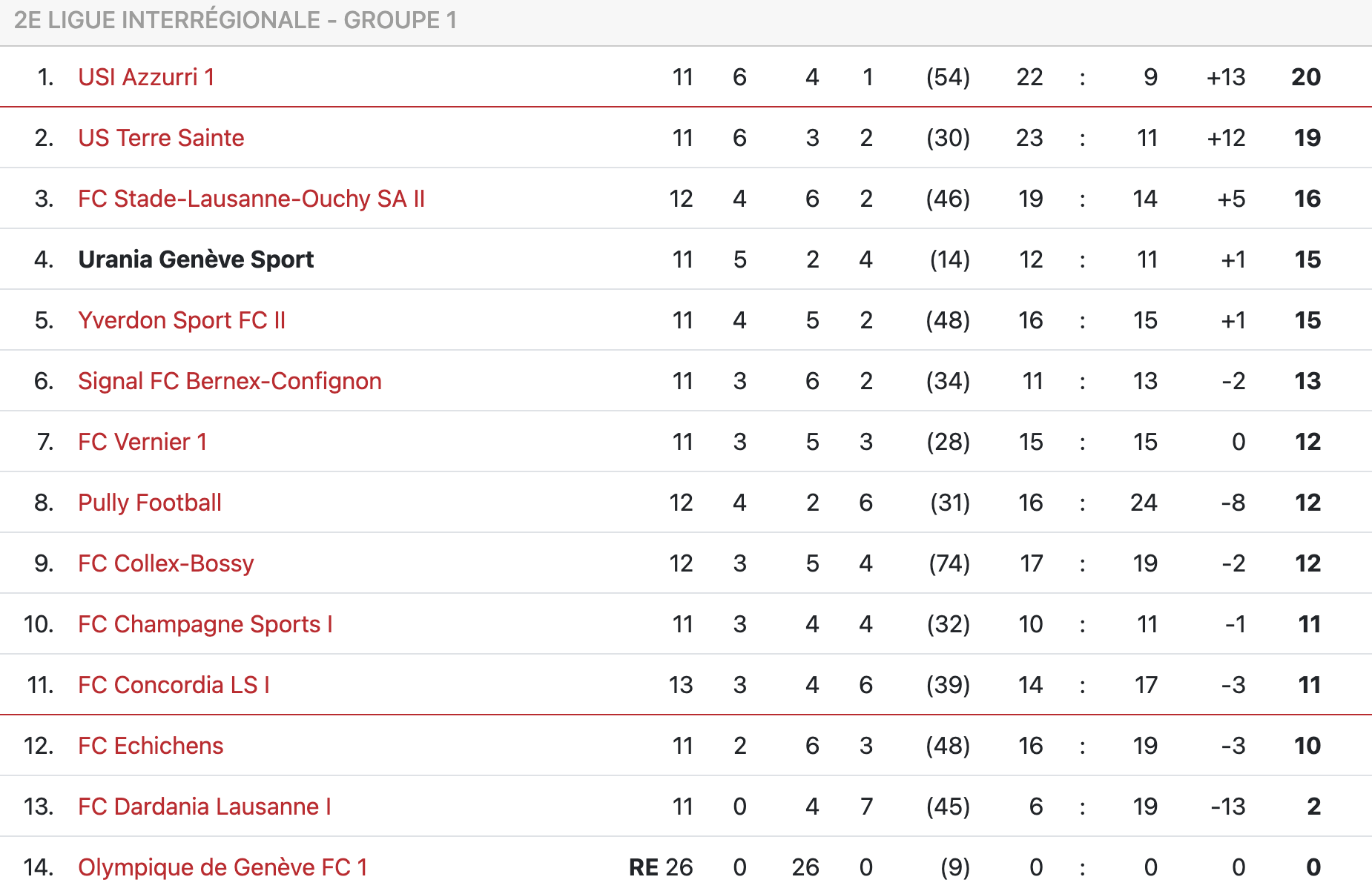The width and height of the screenshot is (1372, 894).
Task: Click FC Collex-Bossy's (74) fair-play value
Action: (949, 563)
